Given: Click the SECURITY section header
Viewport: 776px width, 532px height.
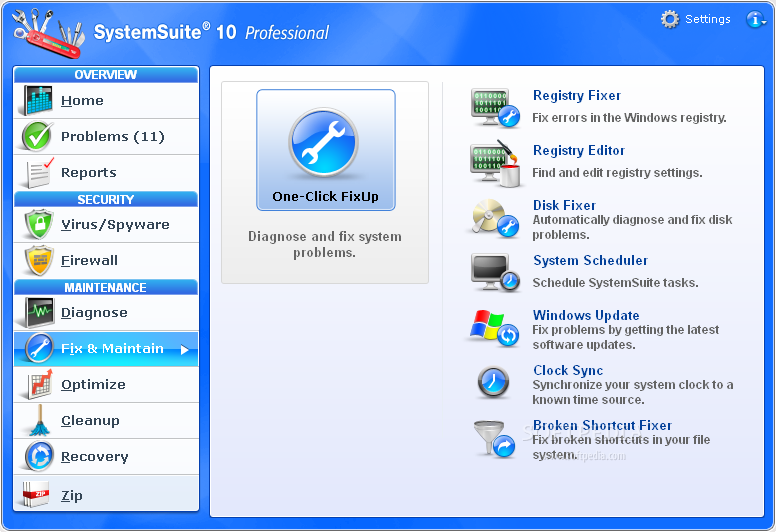Looking at the screenshot, I should [106, 199].
